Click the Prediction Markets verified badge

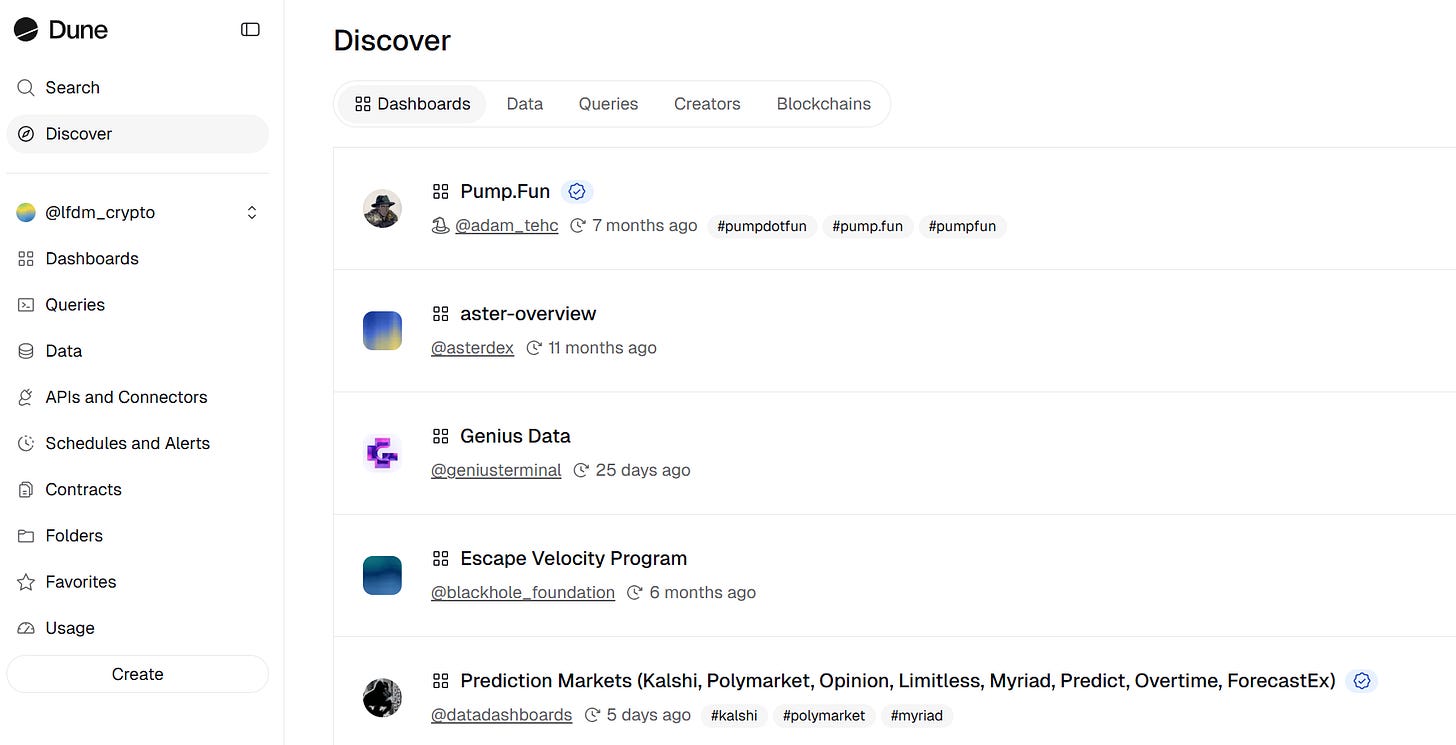tap(1361, 681)
